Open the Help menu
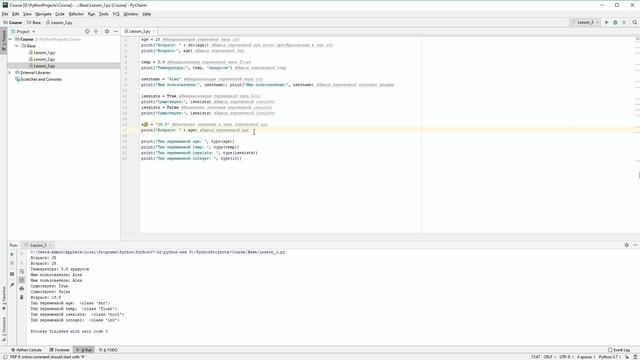 147,14
